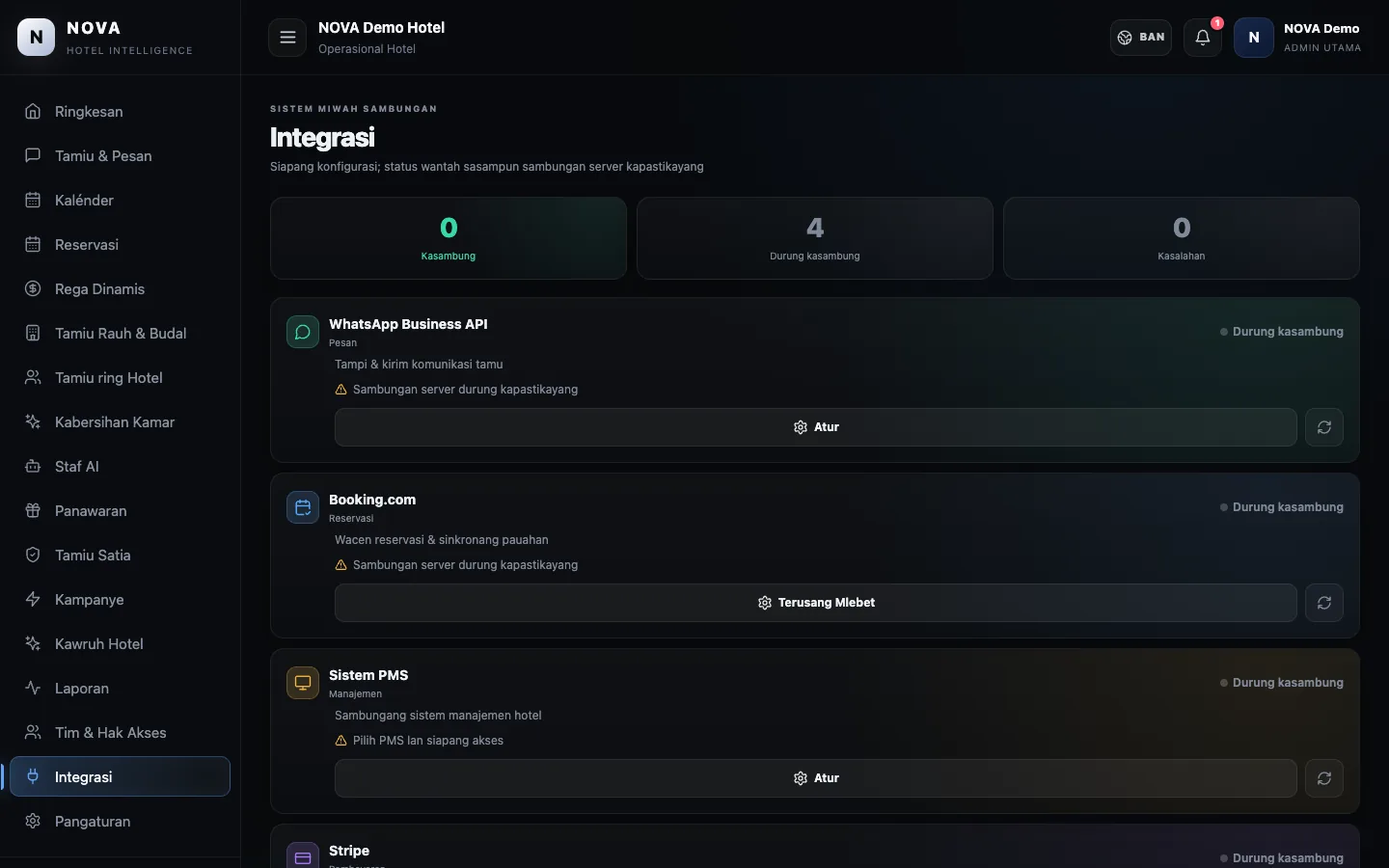View Laporan reports
Viewport: 1389px width, 868px height.
120,689
